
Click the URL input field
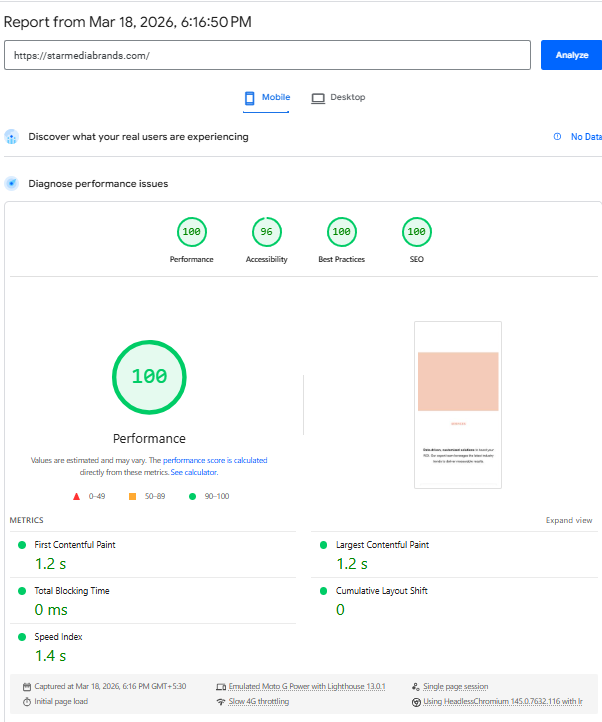tap(267, 55)
